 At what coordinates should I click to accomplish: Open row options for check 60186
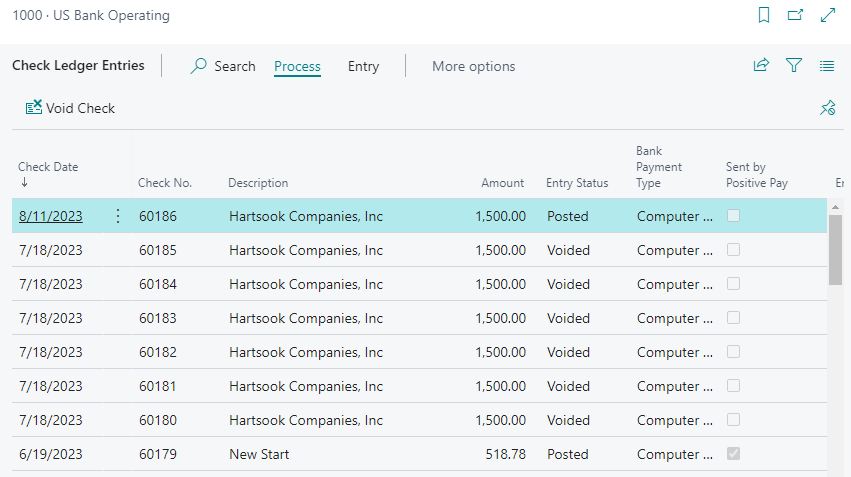coord(118,216)
